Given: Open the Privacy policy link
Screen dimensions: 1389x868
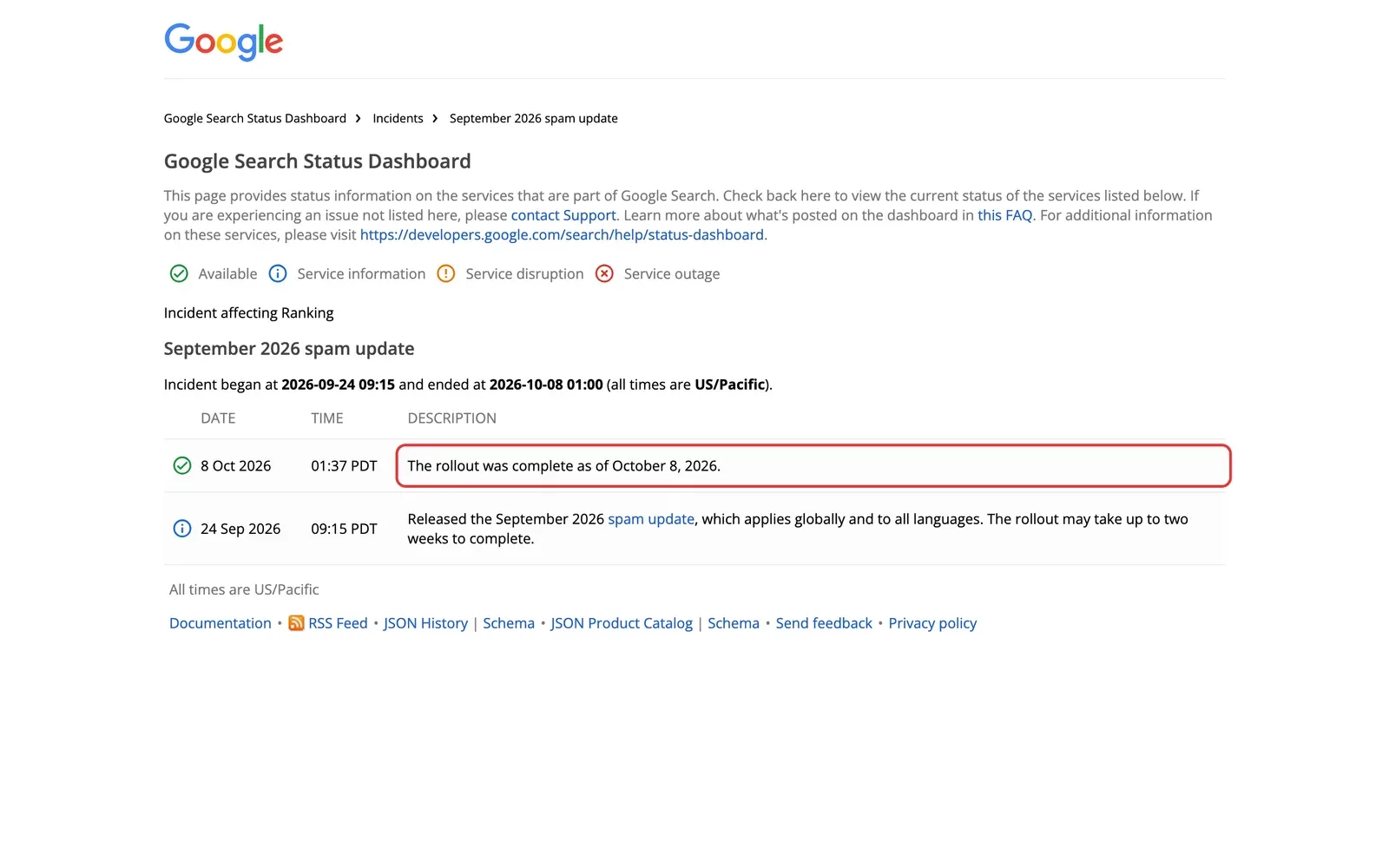Looking at the screenshot, I should click(x=932, y=623).
